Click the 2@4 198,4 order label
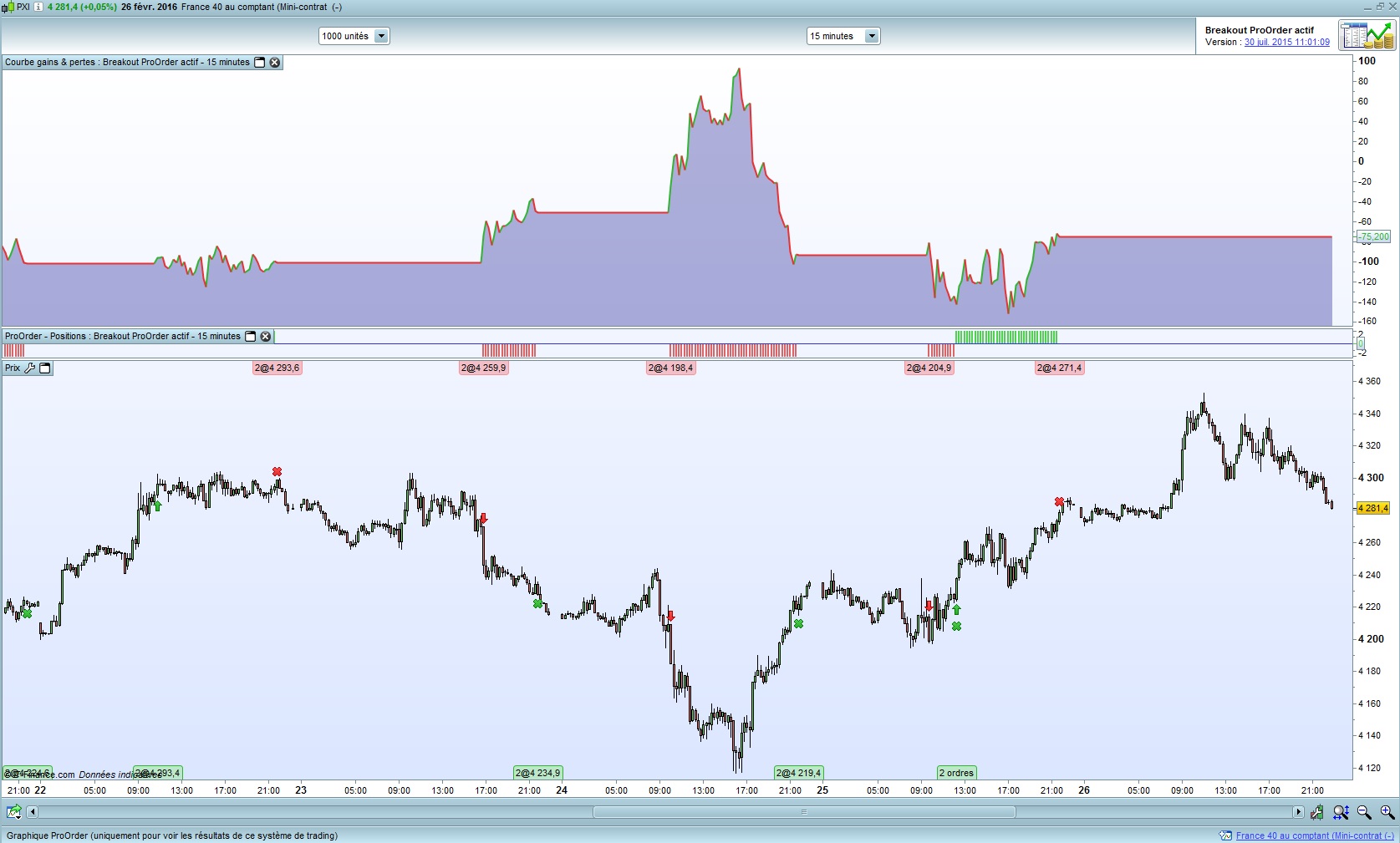The height and width of the screenshot is (843, 1400). [x=670, y=368]
